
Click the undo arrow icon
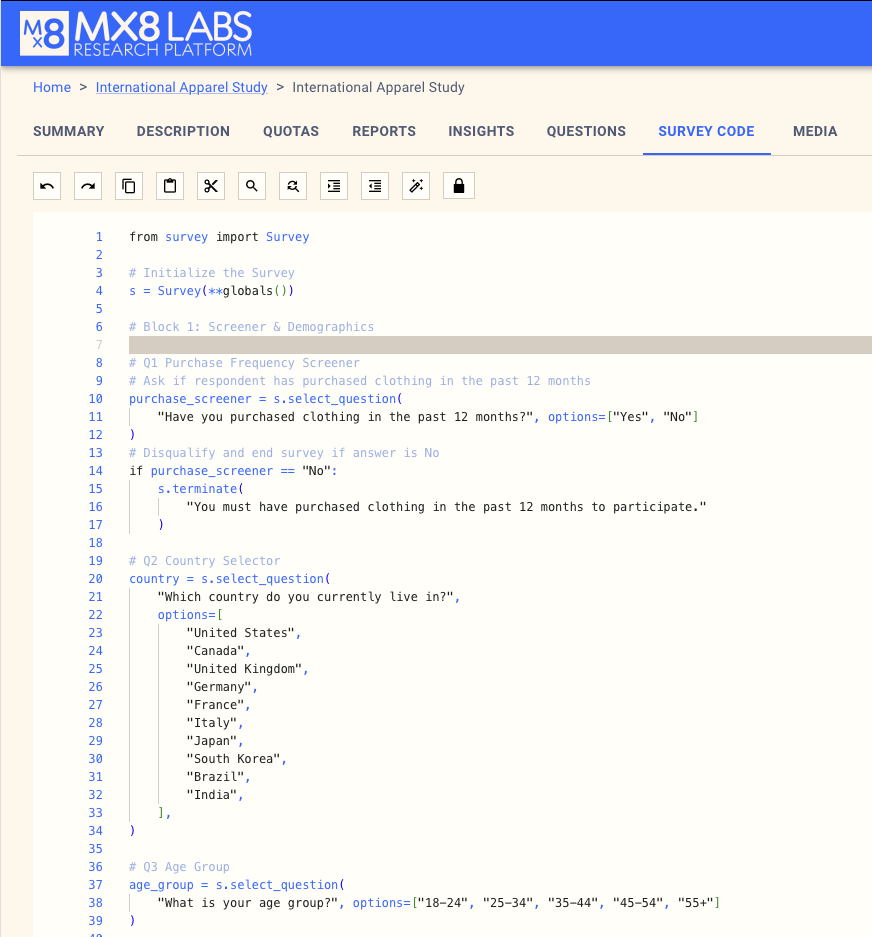(x=47, y=186)
